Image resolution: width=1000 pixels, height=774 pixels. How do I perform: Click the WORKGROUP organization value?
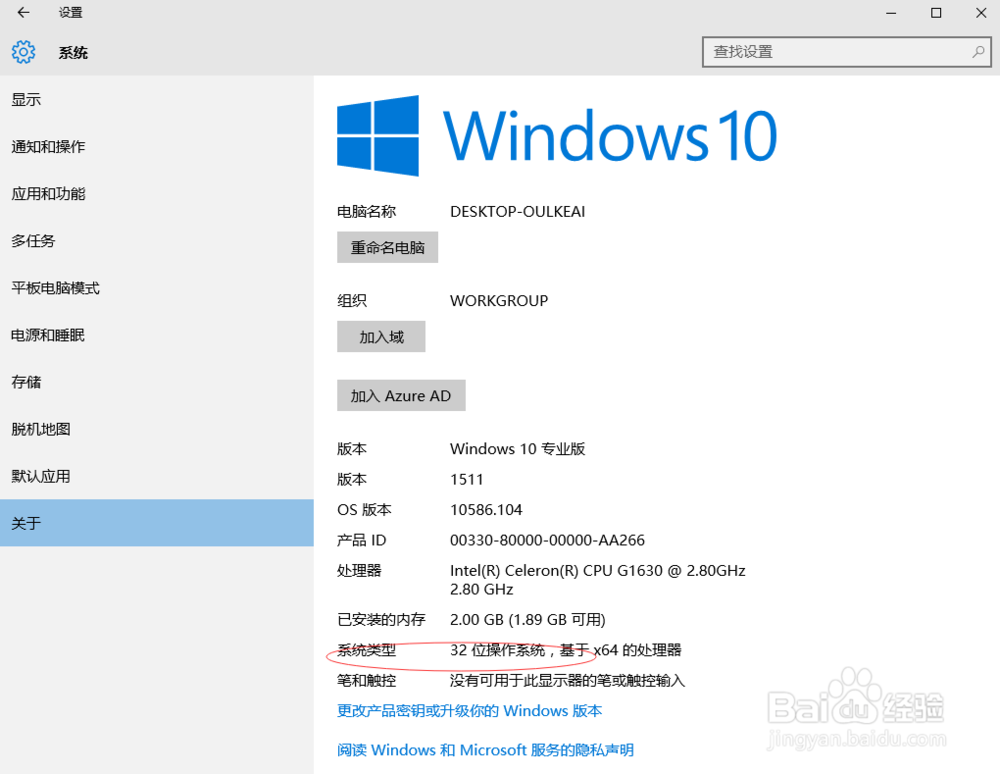click(499, 301)
